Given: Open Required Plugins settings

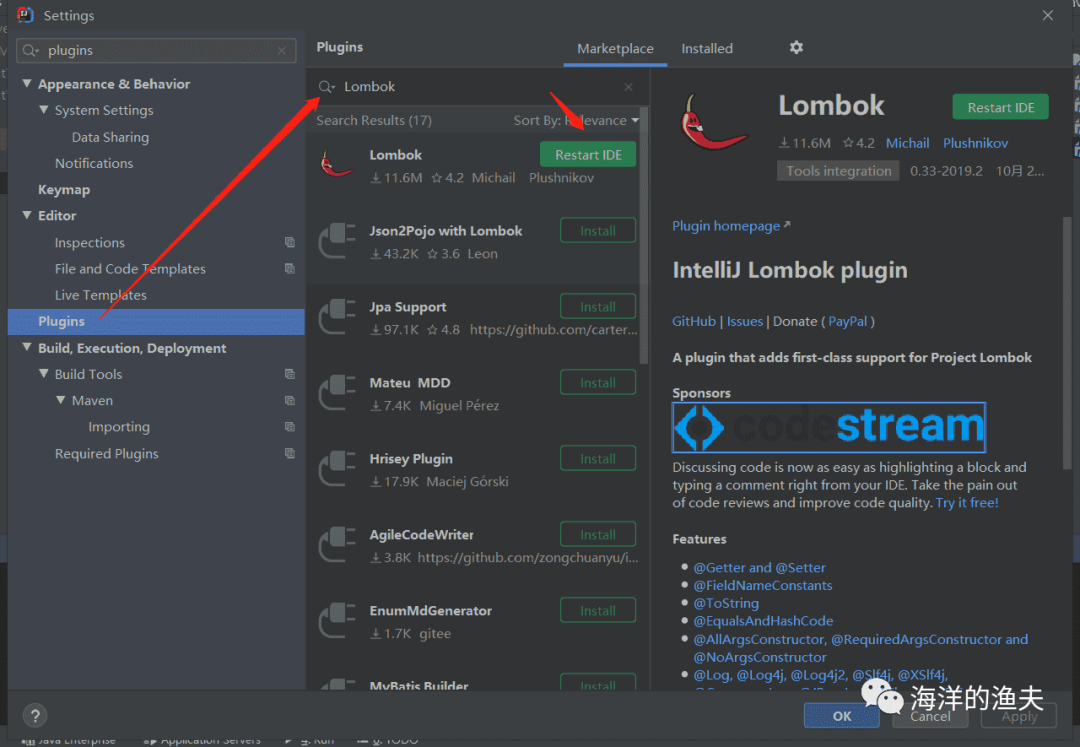Looking at the screenshot, I should 107,454.
